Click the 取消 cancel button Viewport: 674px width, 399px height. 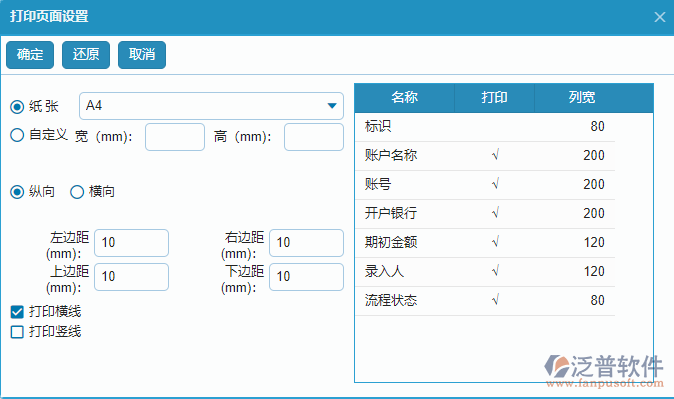click(142, 55)
